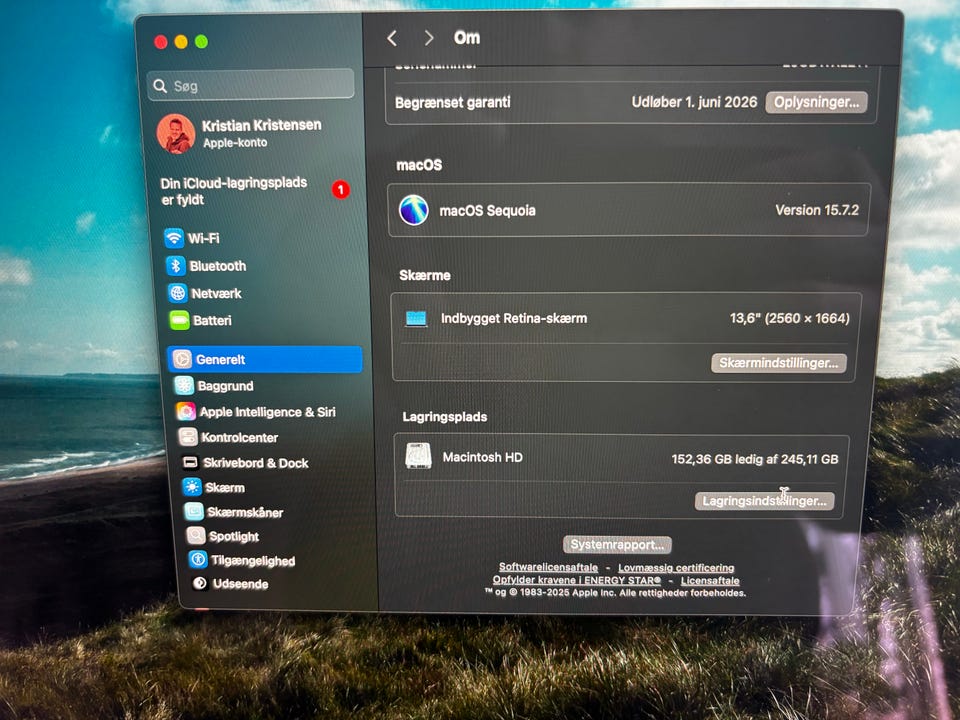Click the Udseende appearance icon
960x720 pixels.
pyautogui.click(x=200, y=583)
